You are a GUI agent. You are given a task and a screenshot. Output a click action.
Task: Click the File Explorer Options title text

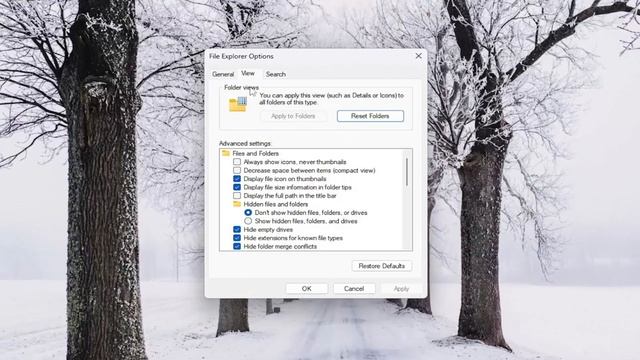click(x=241, y=56)
